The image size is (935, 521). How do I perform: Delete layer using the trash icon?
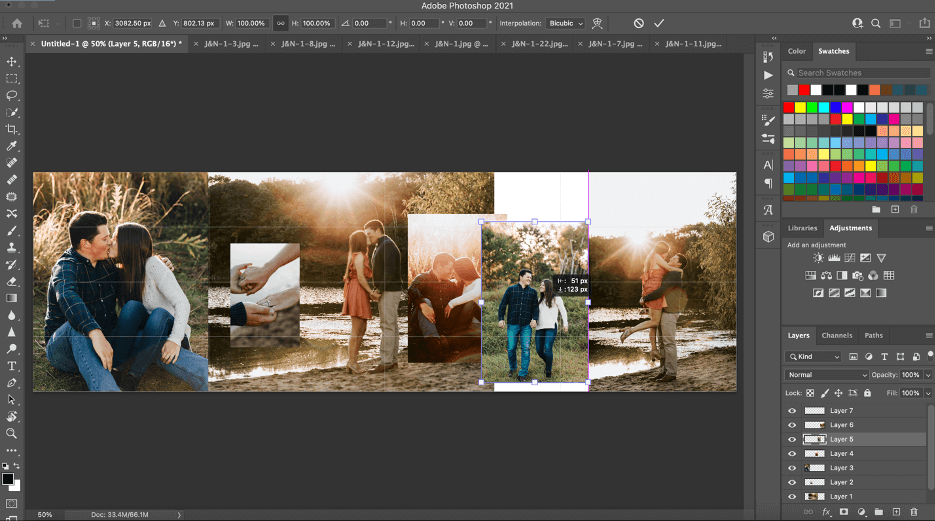[914, 511]
